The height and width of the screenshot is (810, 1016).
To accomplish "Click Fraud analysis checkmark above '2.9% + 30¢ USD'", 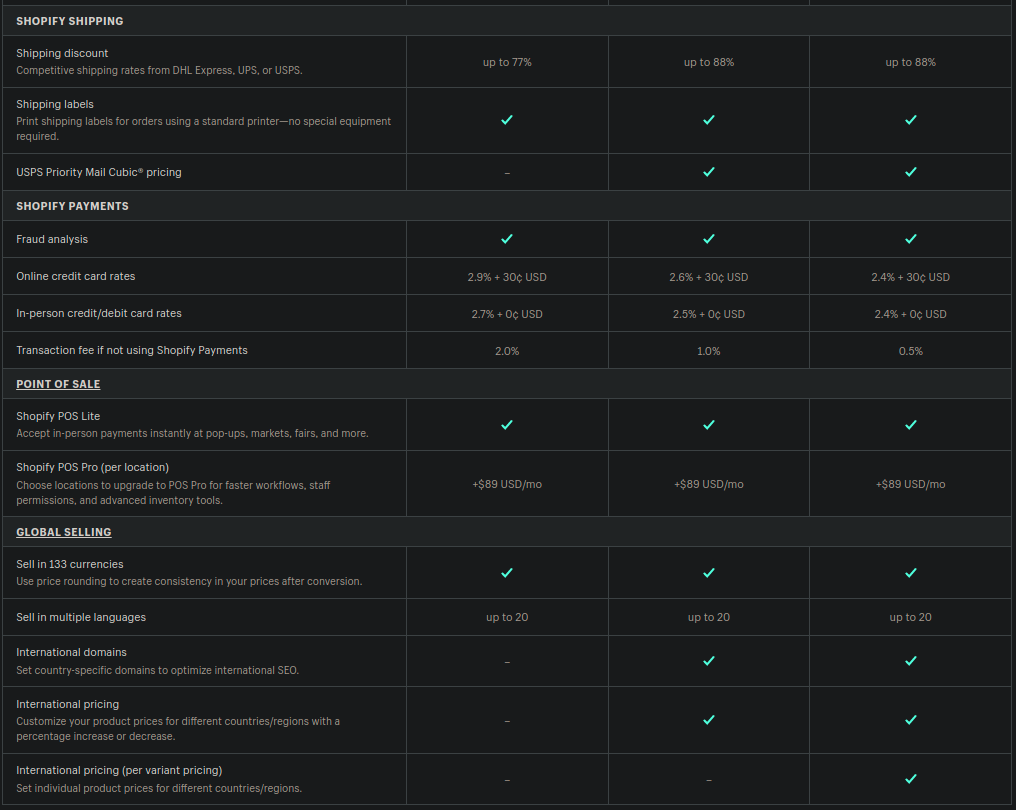I will pos(507,239).
